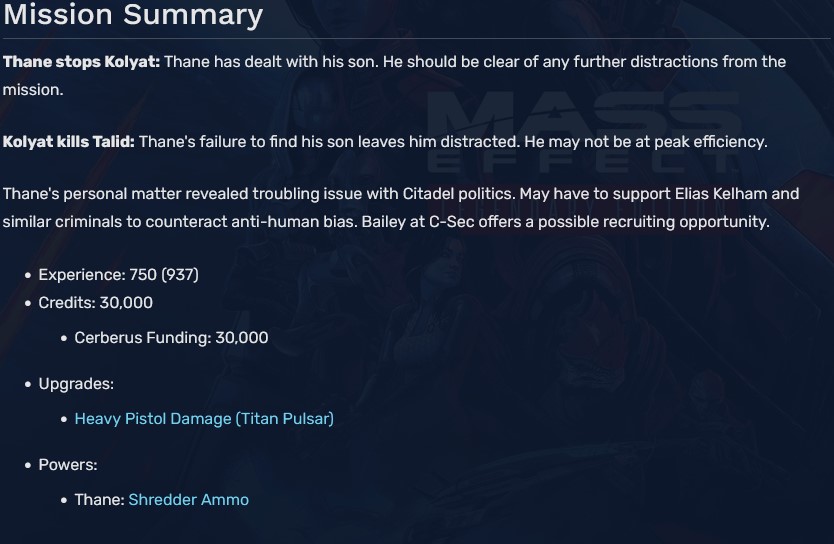
Task: Click the divider line below Mission Summary
Action: 417,39
